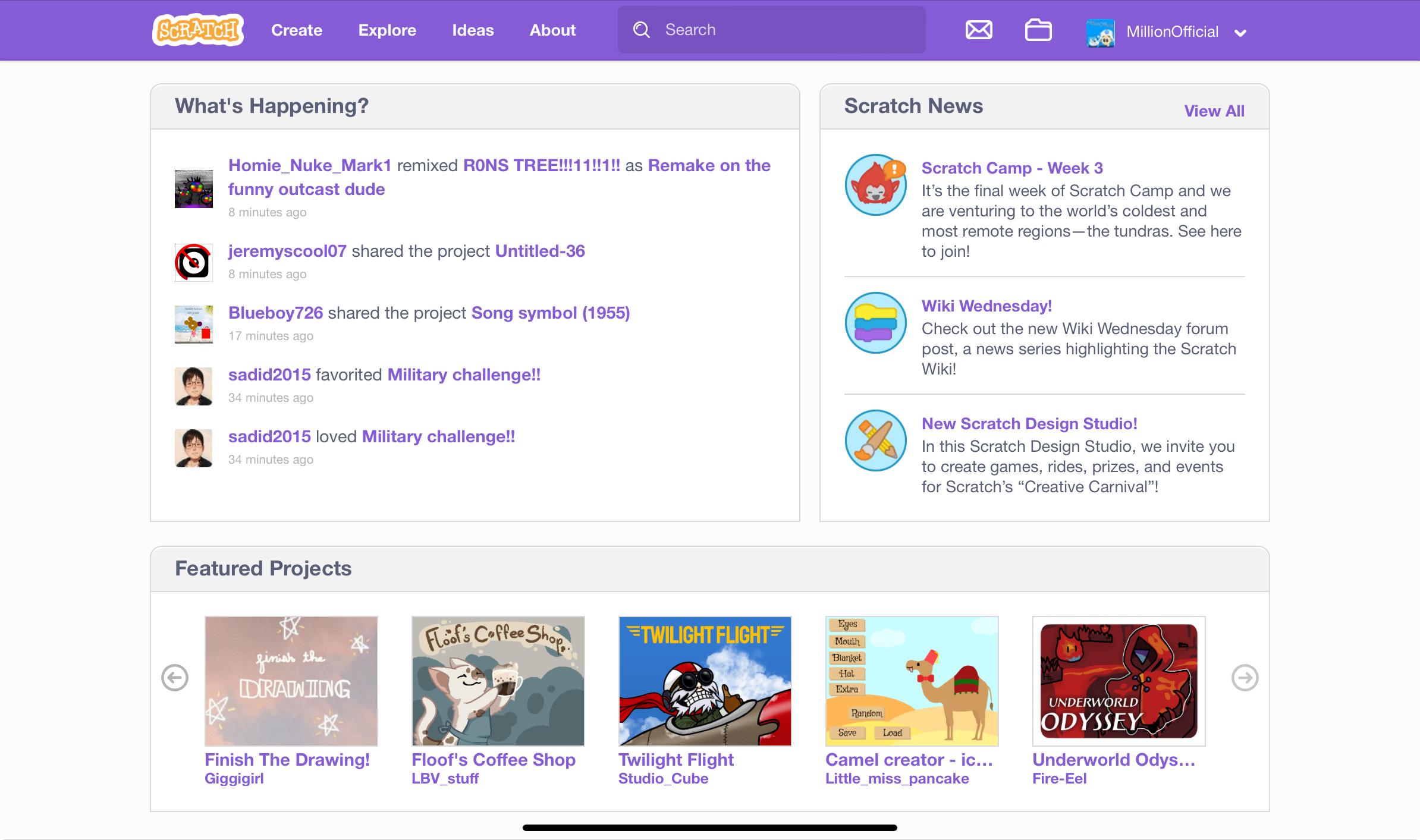Screen dimensions: 1420x840
Task: Expand the MillionOfficial account dropdown arrow
Action: (x=1240, y=33)
